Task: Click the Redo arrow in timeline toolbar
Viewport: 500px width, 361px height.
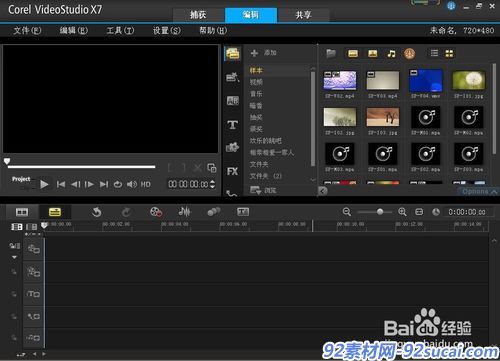Action: pos(126,212)
